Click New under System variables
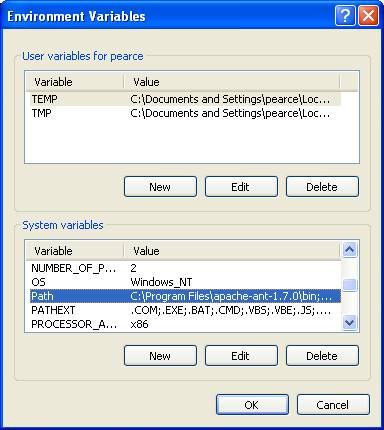Viewport: 384px width, 430px height. coord(160,356)
